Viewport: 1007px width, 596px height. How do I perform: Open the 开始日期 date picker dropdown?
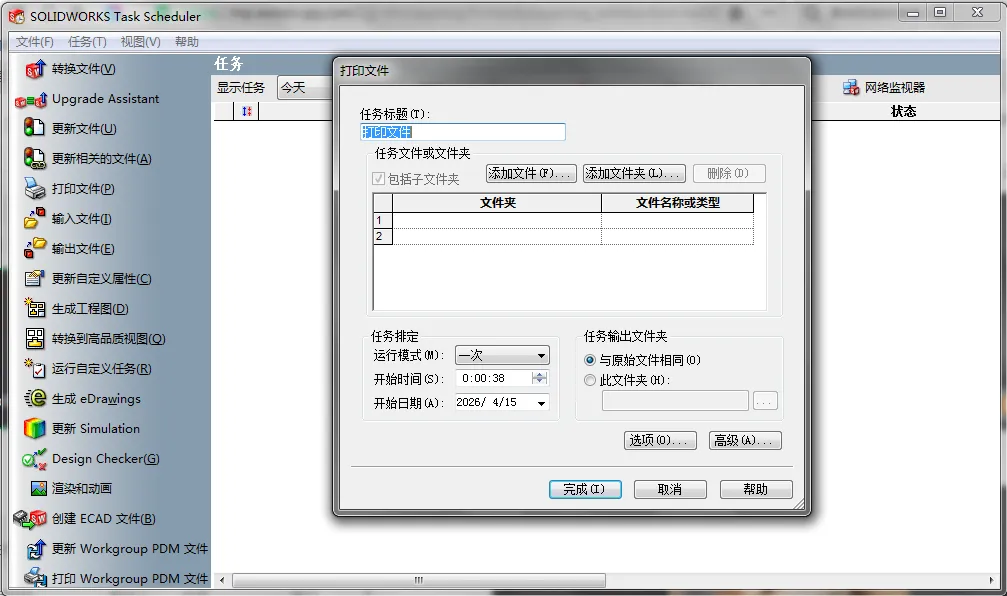pyautogui.click(x=541, y=403)
